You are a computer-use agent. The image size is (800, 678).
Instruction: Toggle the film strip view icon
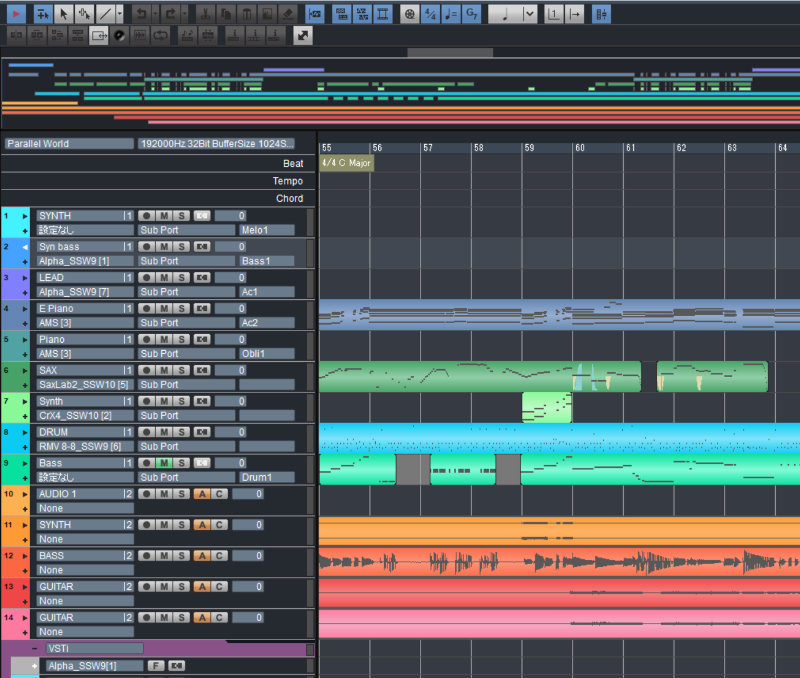pyautogui.click(x=383, y=14)
